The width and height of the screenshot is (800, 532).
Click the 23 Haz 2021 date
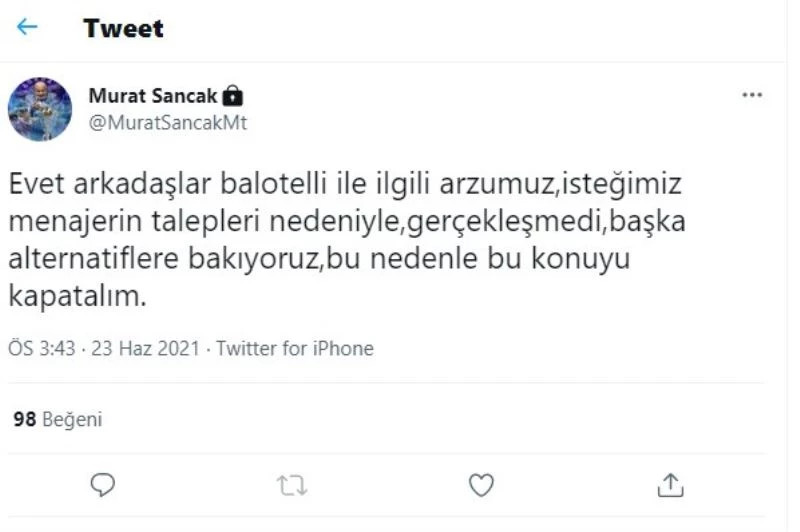click(x=147, y=349)
